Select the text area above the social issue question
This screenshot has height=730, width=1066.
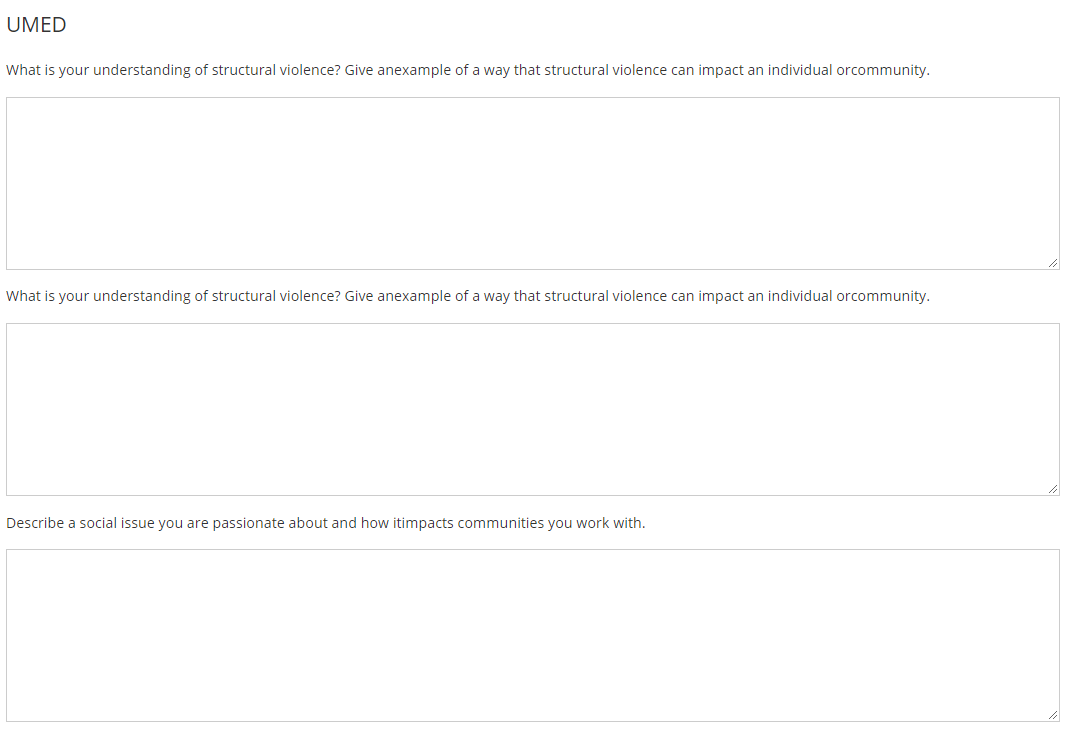point(533,409)
